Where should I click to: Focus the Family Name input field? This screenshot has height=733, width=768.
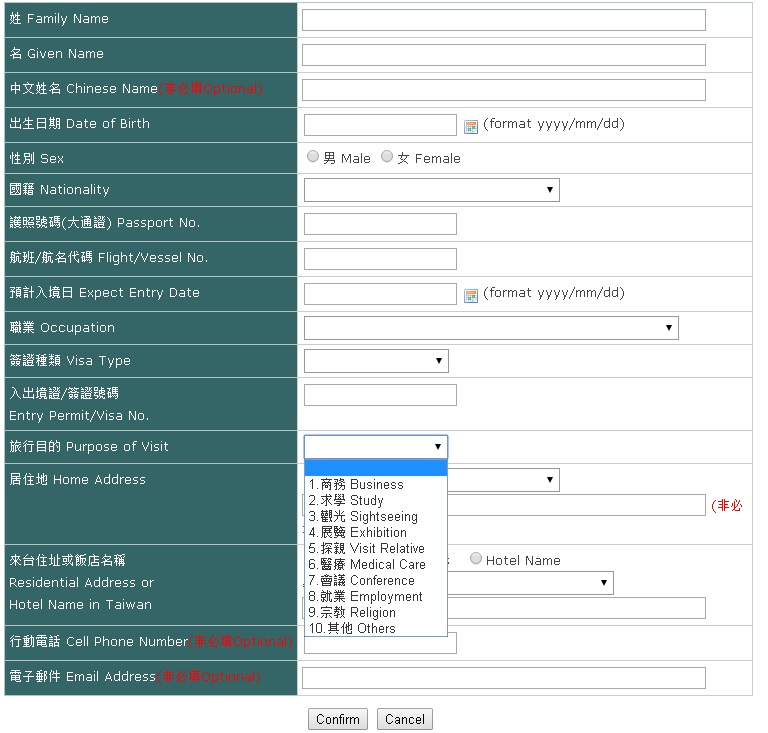tap(504, 20)
